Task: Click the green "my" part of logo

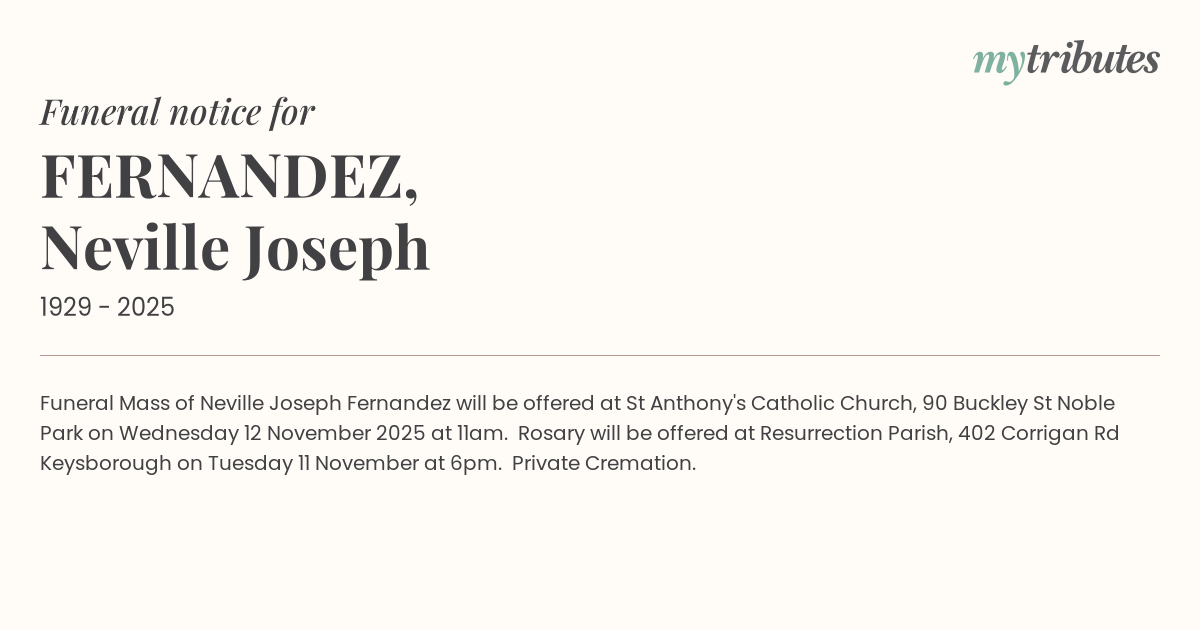Action: pos(998,62)
